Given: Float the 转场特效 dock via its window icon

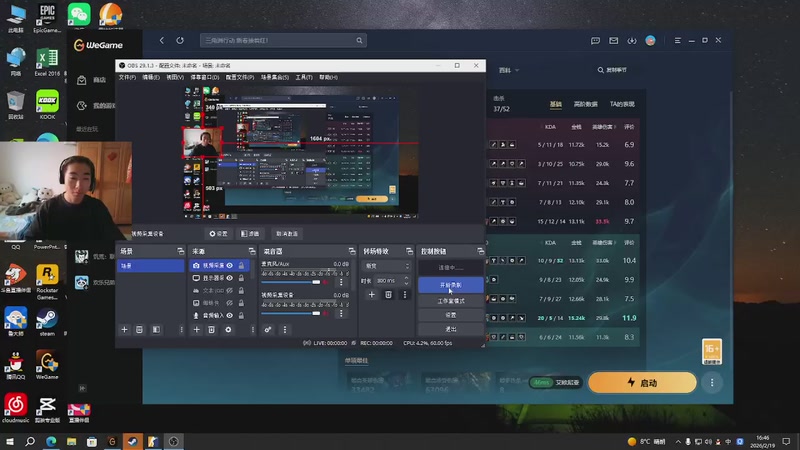Looking at the screenshot, I should point(409,251).
